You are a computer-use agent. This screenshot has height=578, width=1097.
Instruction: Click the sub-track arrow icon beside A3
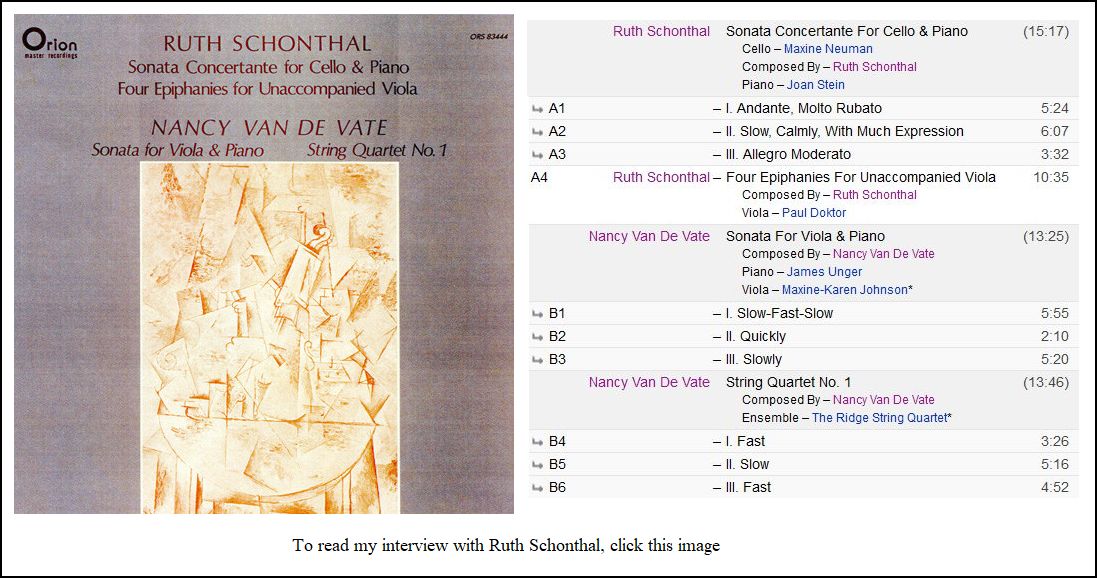[x=537, y=155]
